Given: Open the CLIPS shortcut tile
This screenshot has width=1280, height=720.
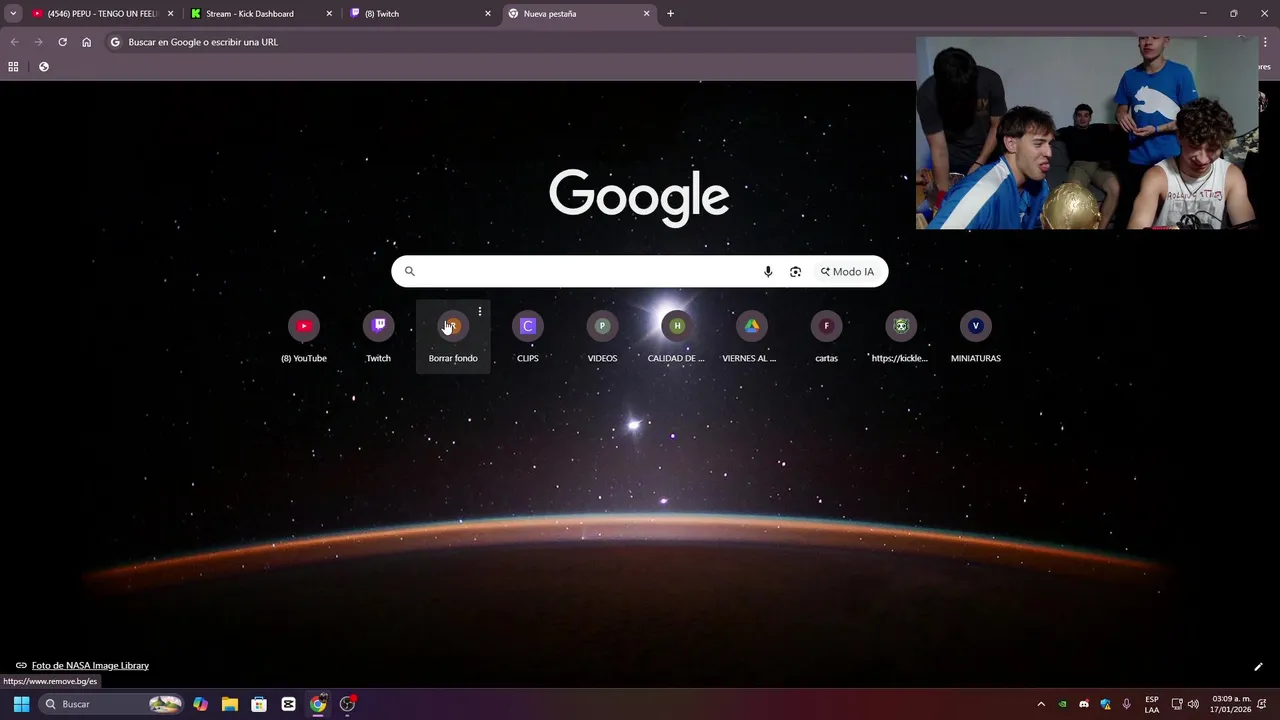Looking at the screenshot, I should pos(528,337).
